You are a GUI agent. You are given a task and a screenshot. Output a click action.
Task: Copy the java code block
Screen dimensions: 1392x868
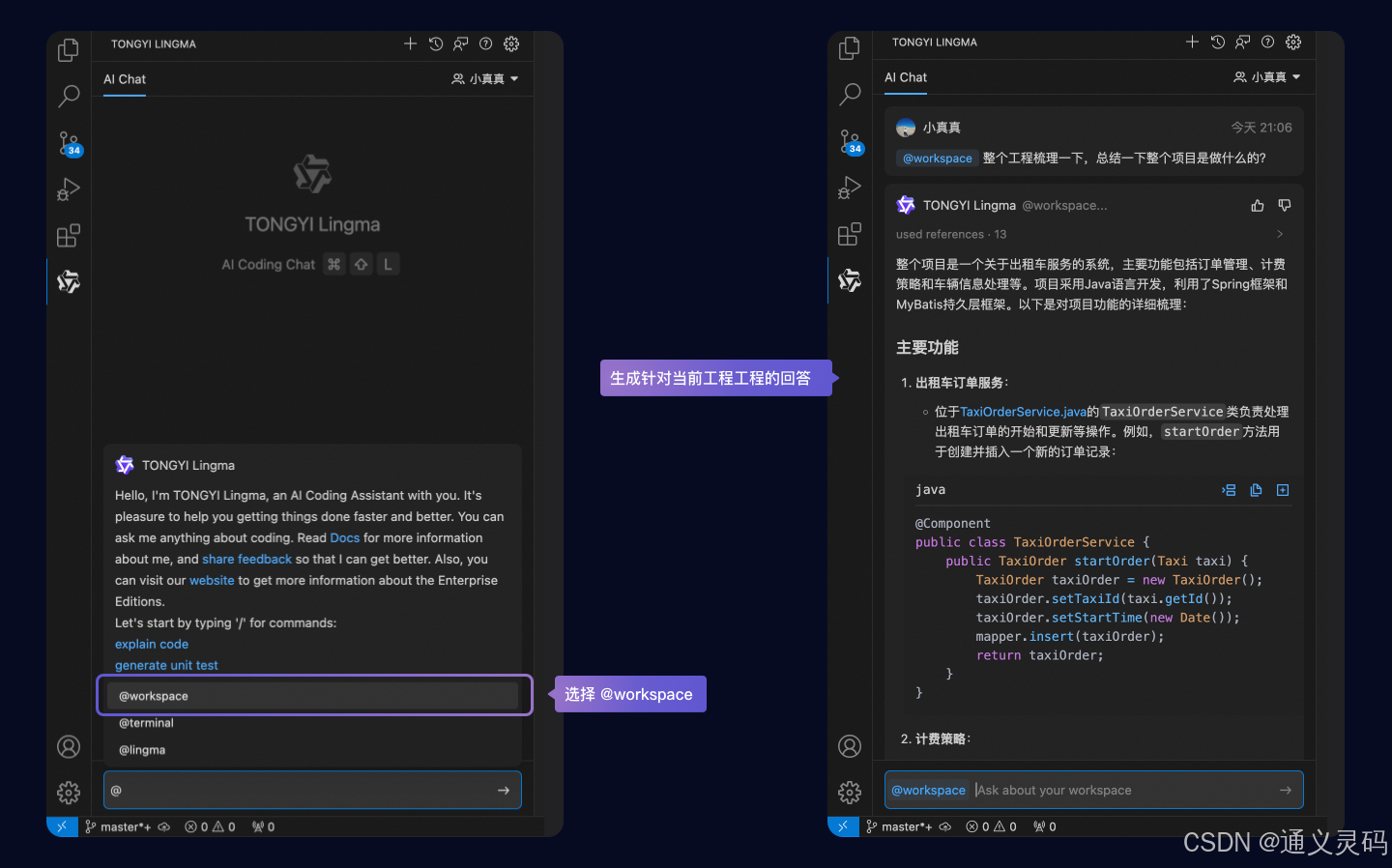pyautogui.click(x=1256, y=490)
